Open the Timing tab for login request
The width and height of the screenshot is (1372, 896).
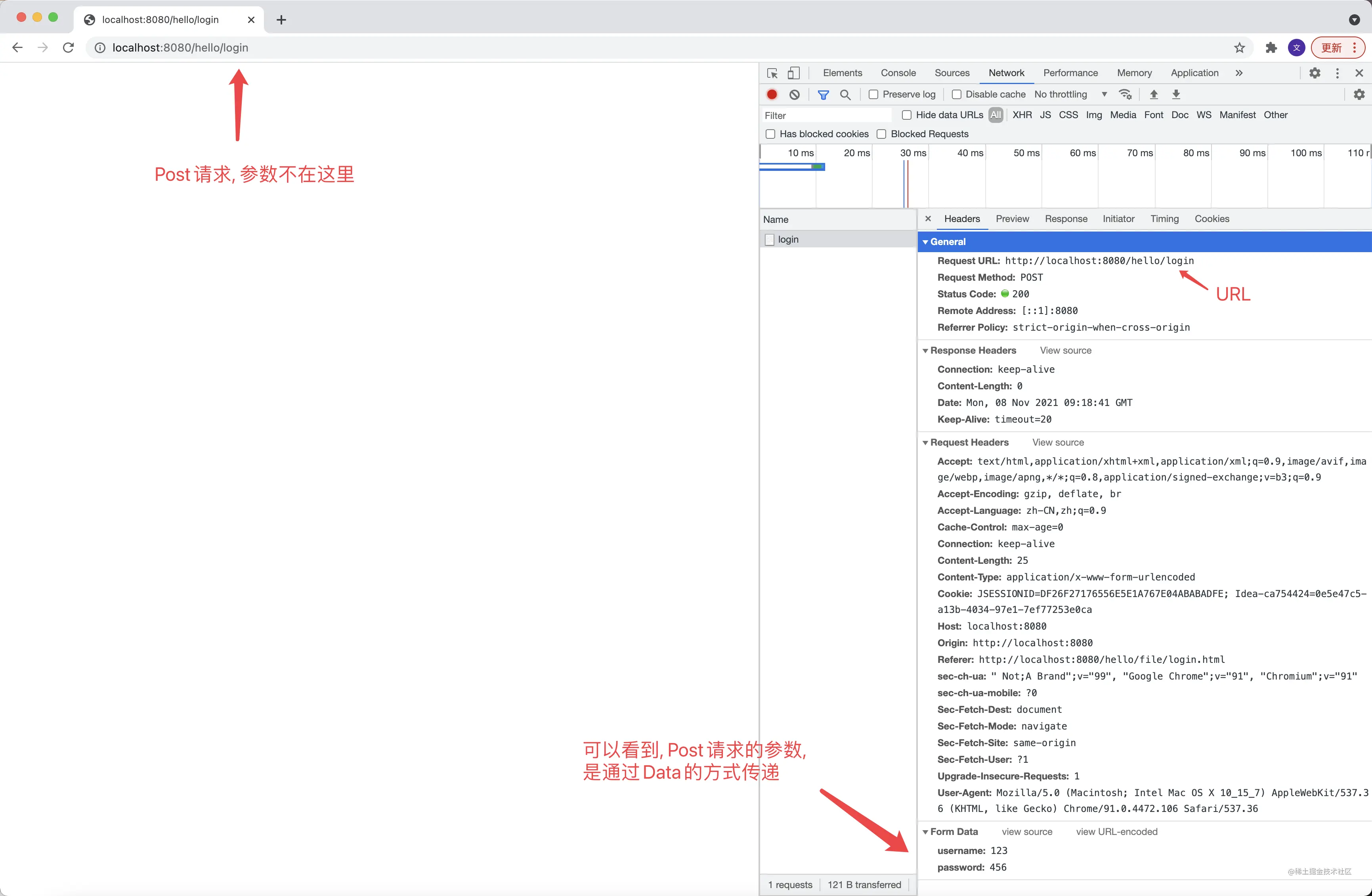[1164, 219]
